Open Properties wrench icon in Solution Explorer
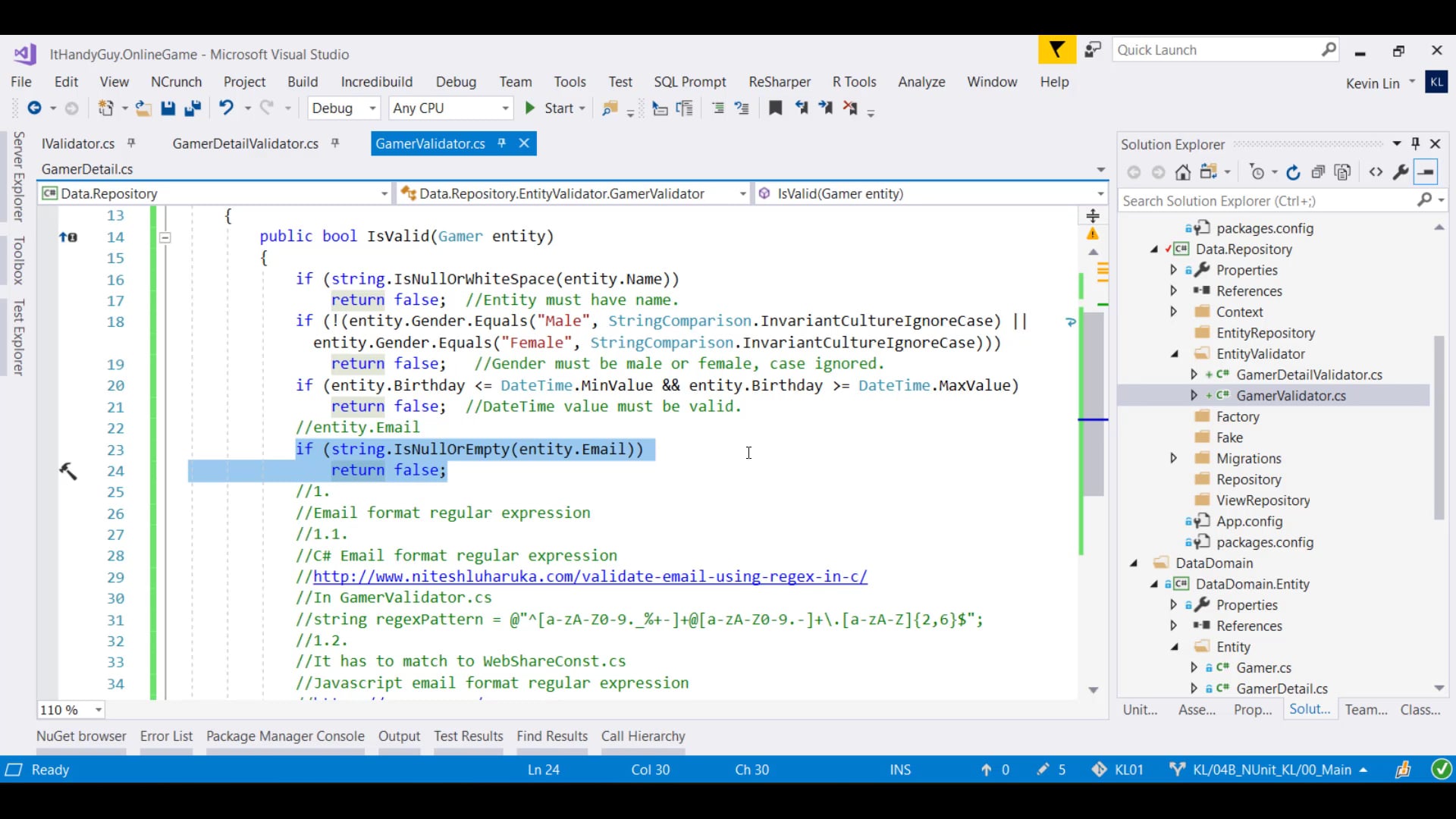The image size is (1456, 819). pos(1401,173)
